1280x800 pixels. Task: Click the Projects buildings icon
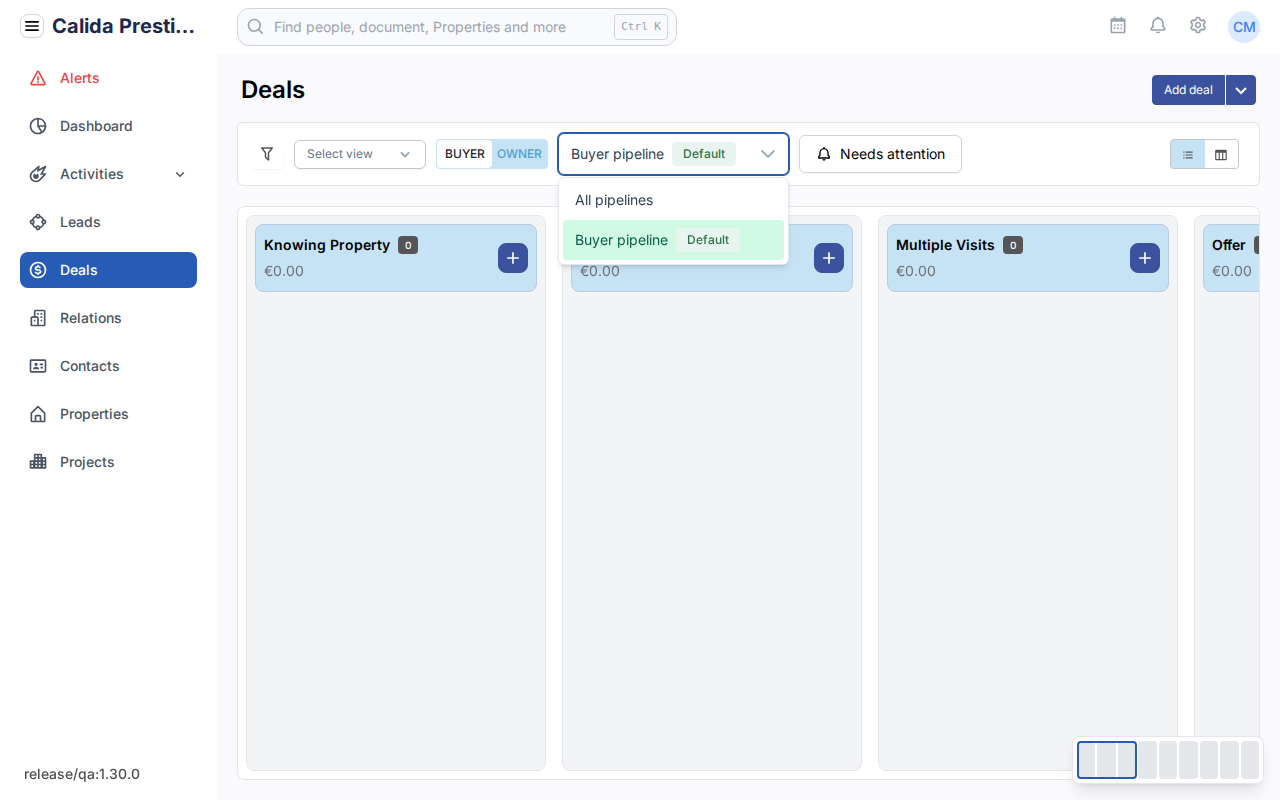38,462
